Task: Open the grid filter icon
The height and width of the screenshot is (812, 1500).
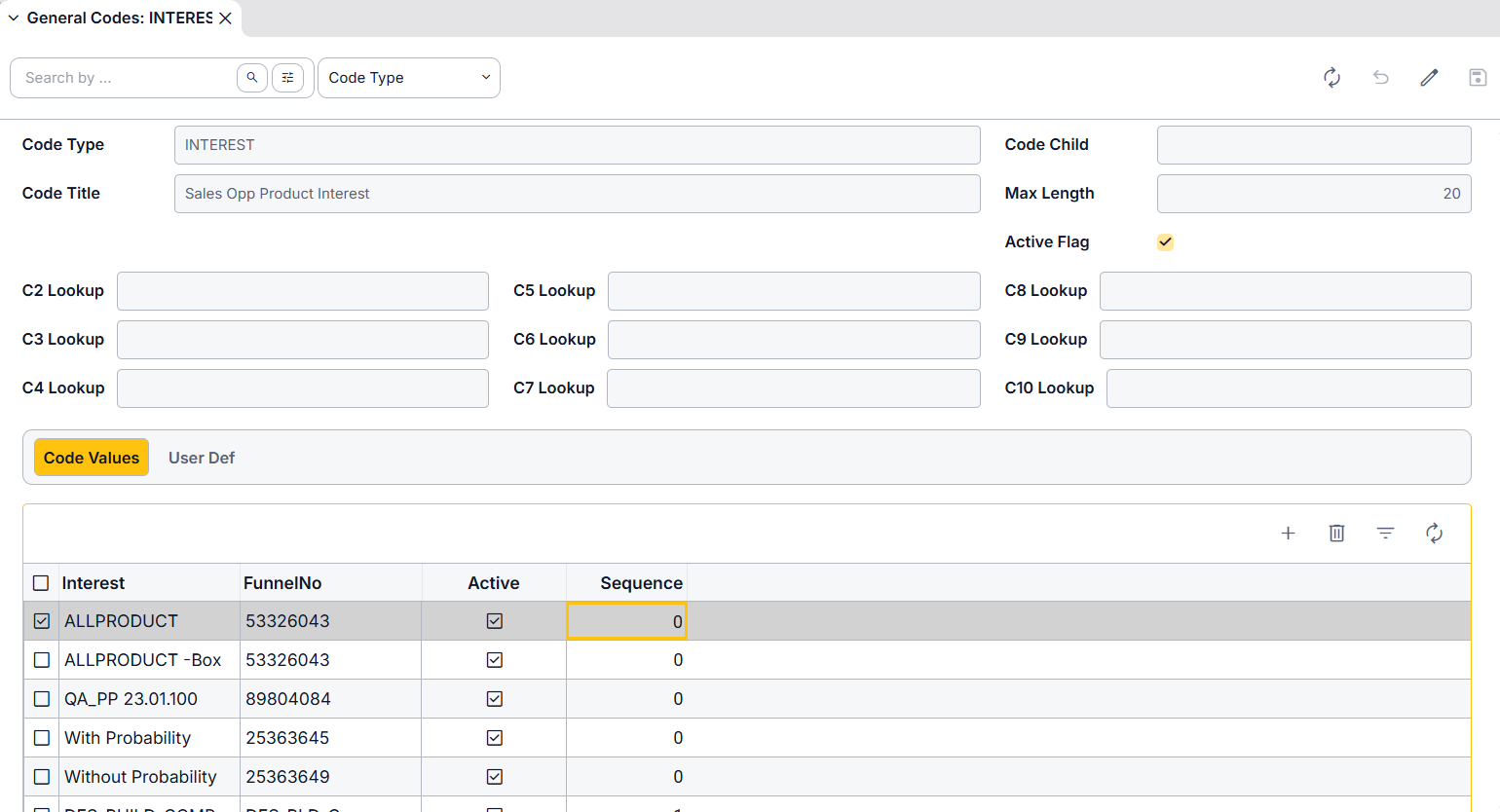Action: 1385,533
